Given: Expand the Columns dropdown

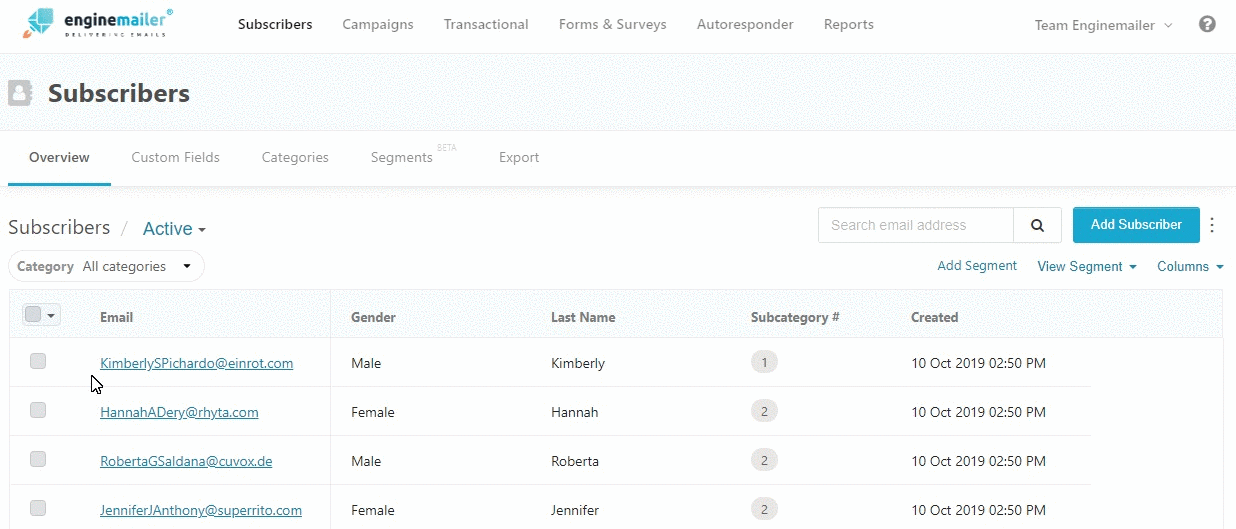Looking at the screenshot, I should 1190,267.
